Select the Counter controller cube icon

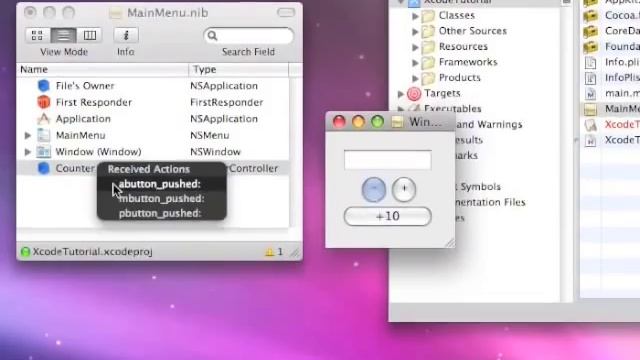tap(43, 168)
